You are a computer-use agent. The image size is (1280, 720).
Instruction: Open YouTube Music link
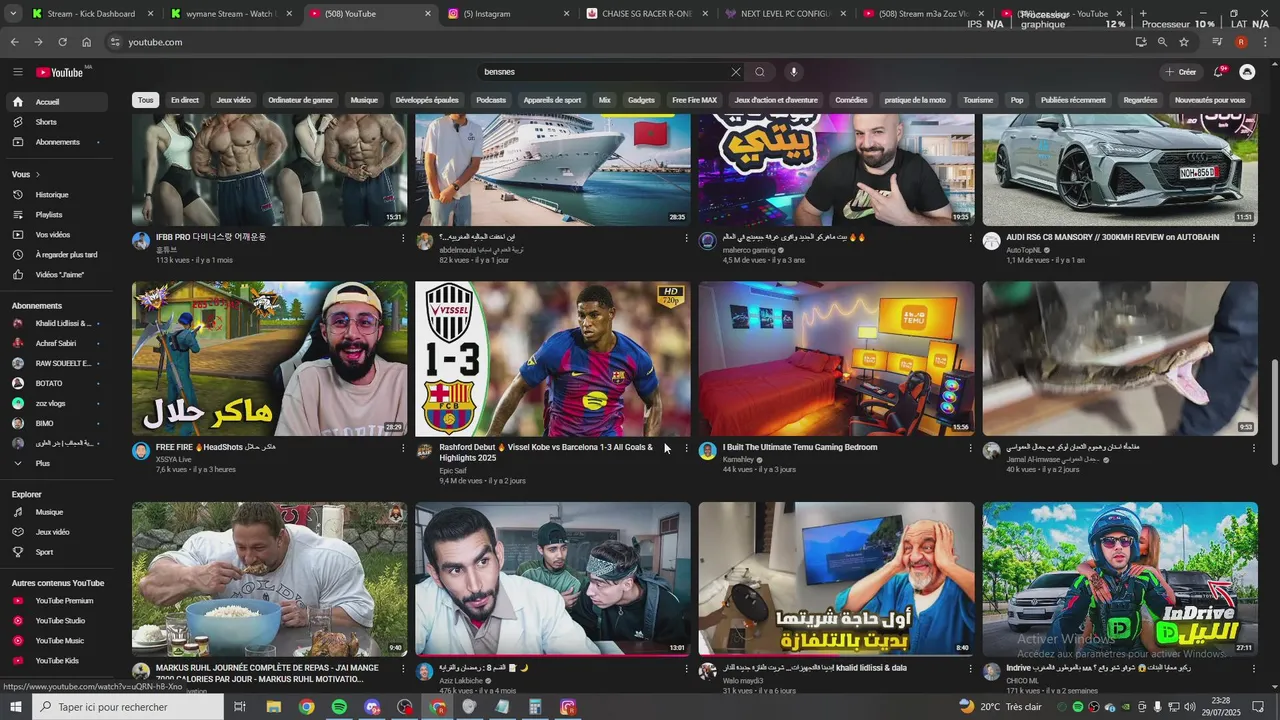pyautogui.click(x=56, y=641)
